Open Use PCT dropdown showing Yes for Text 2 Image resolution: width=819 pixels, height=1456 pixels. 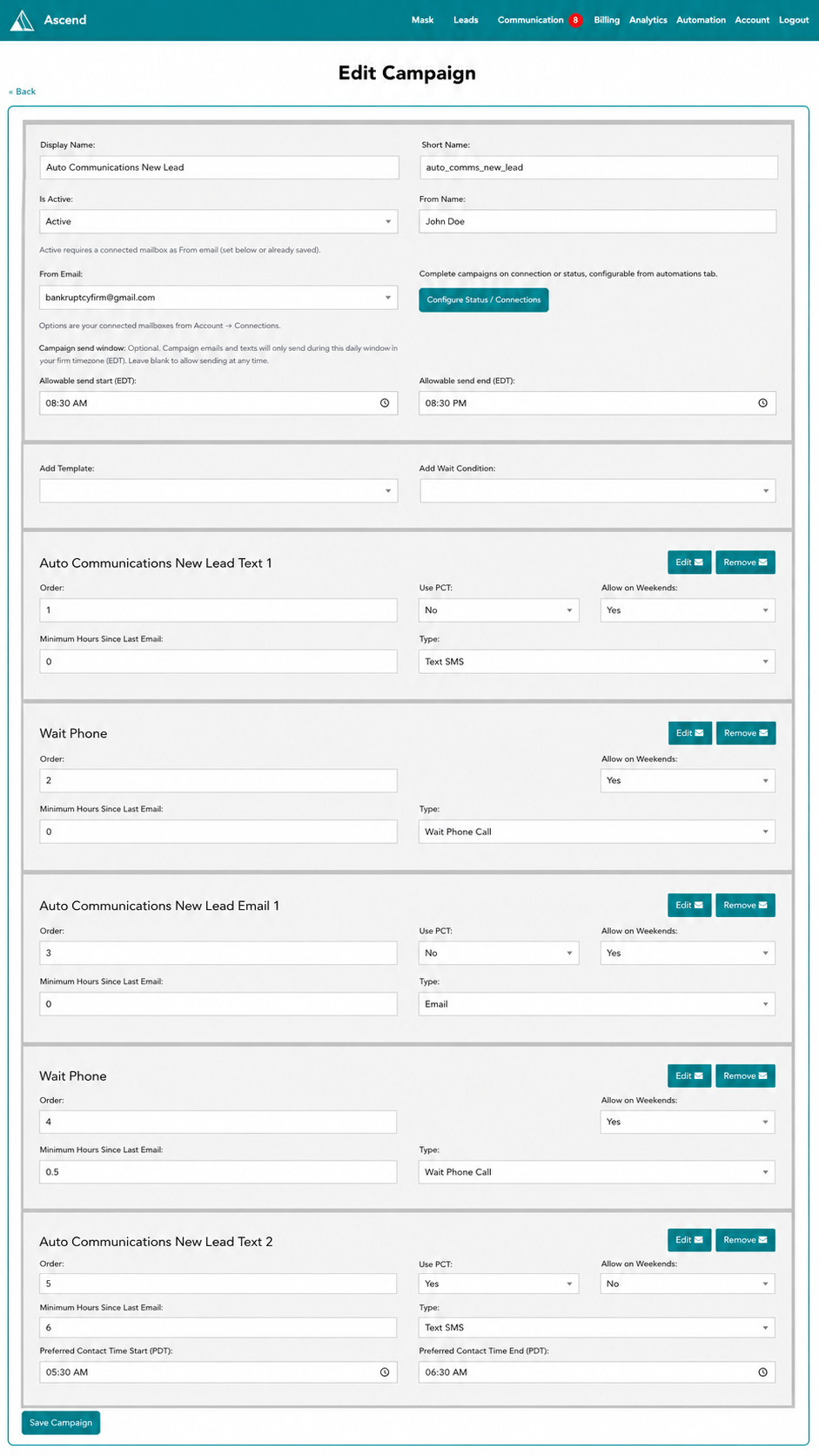point(499,1284)
